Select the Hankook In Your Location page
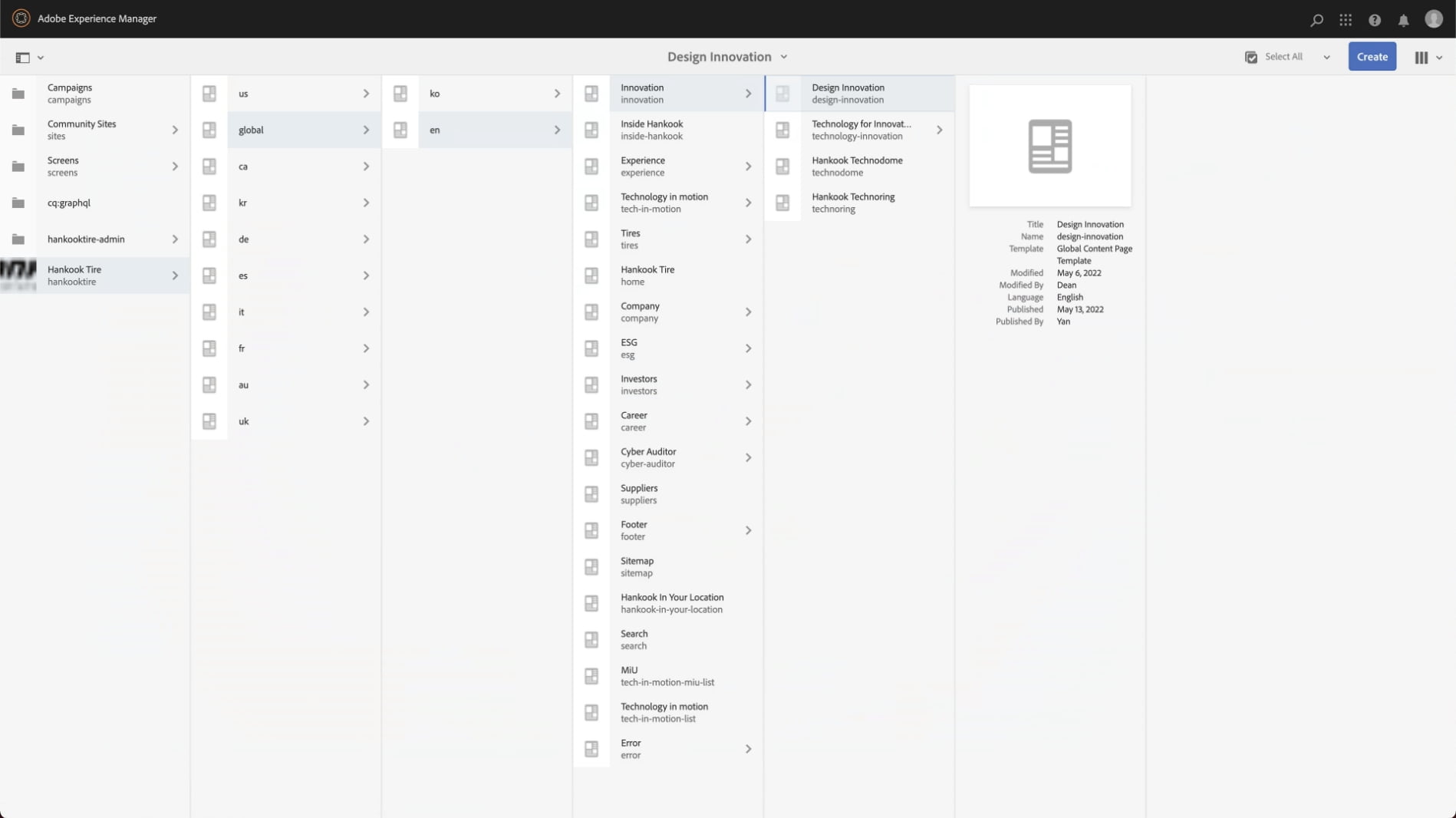 (x=668, y=603)
